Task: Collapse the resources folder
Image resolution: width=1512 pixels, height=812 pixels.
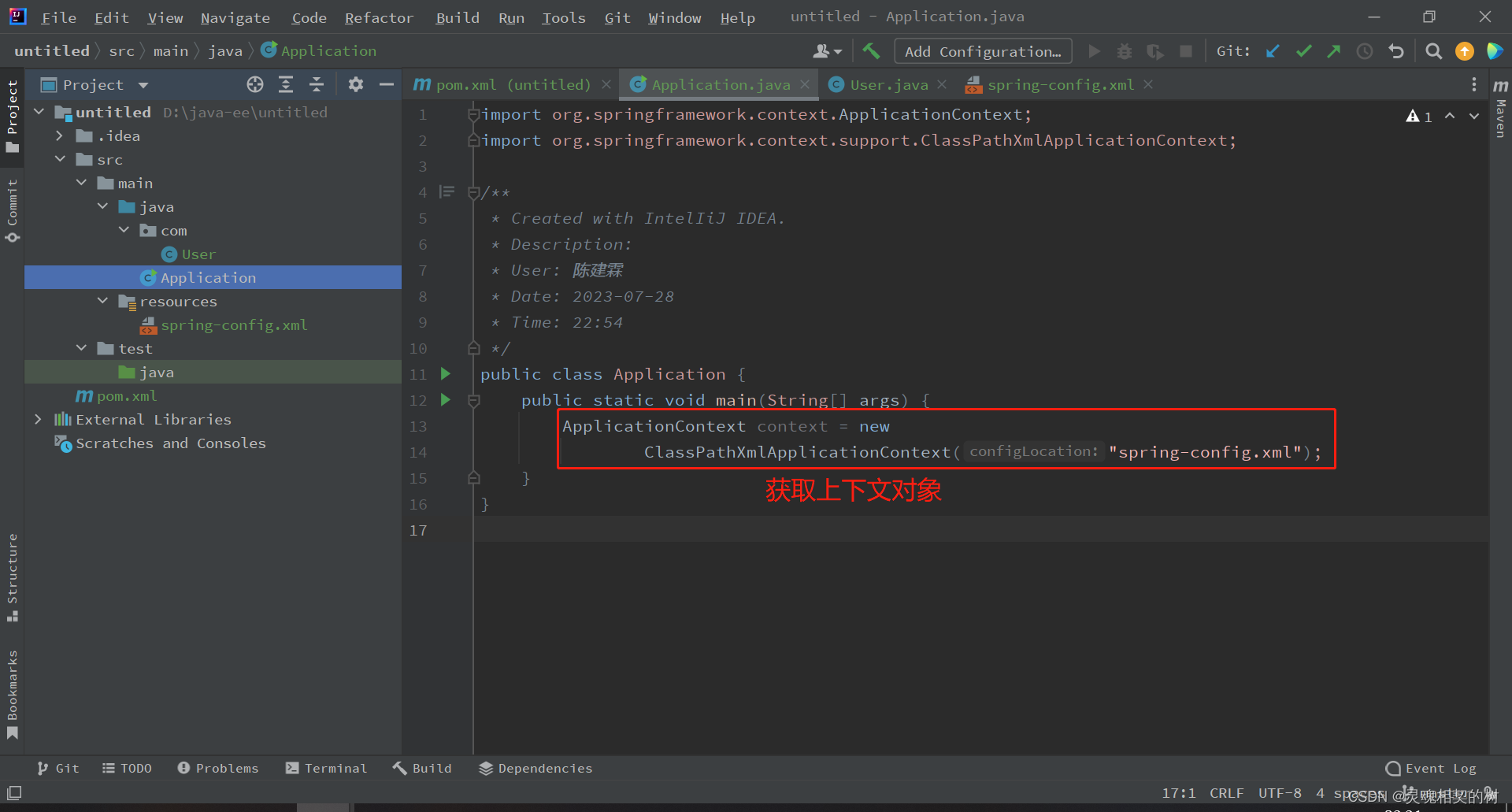Action: click(102, 301)
